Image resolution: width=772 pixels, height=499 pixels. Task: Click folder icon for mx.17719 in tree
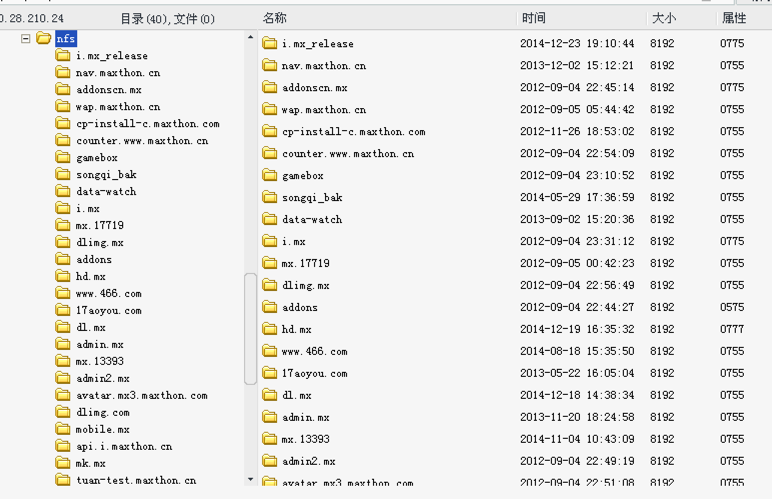tap(63, 225)
